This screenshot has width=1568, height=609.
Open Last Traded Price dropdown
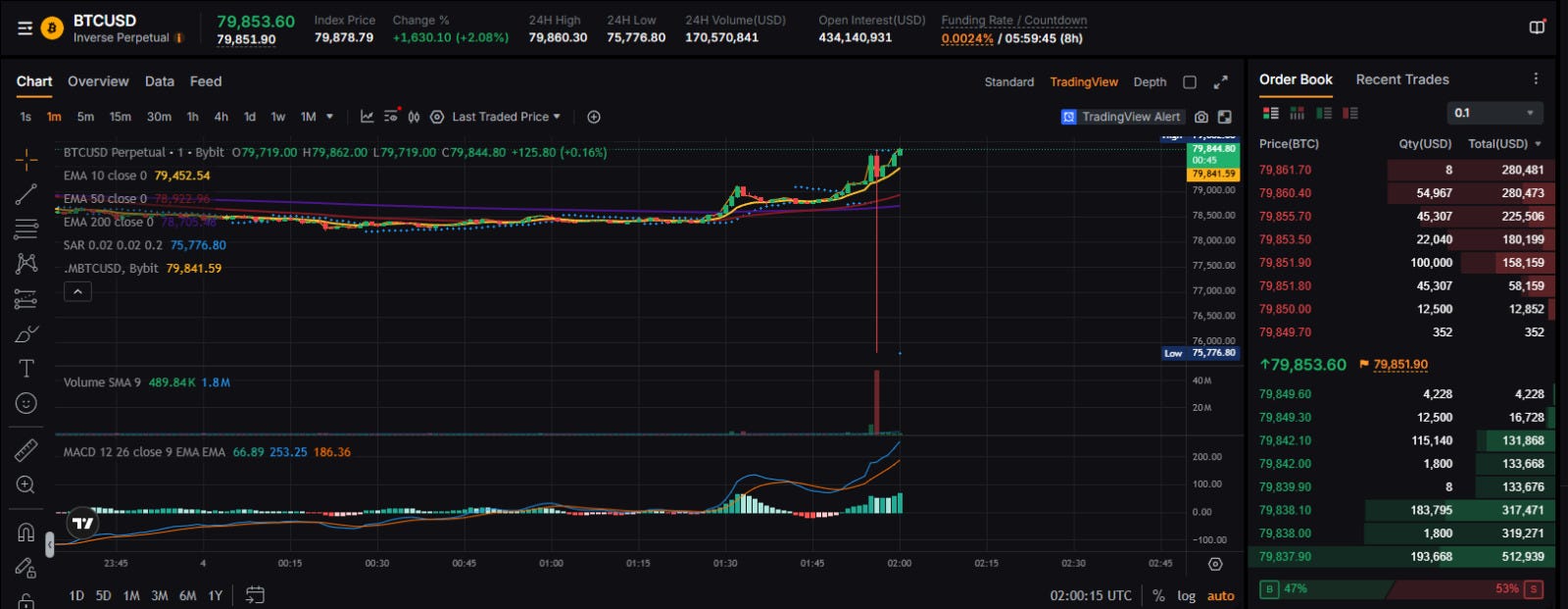pyautogui.click(x=507, y=117)
